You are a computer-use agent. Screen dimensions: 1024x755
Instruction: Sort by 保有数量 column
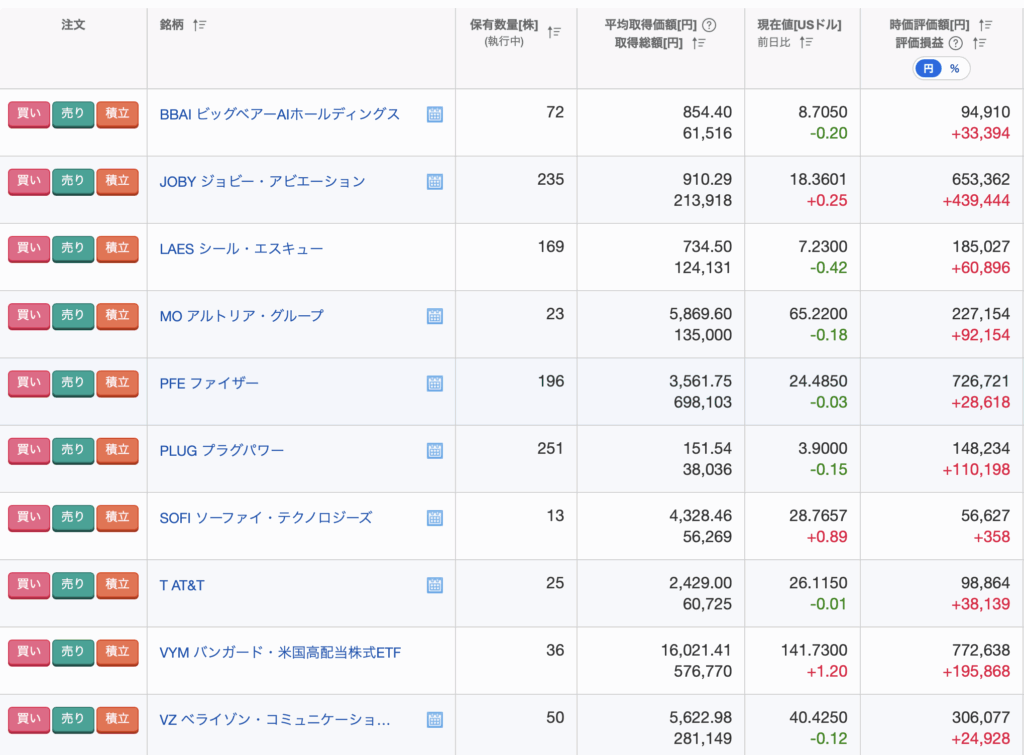click(554, 32)
